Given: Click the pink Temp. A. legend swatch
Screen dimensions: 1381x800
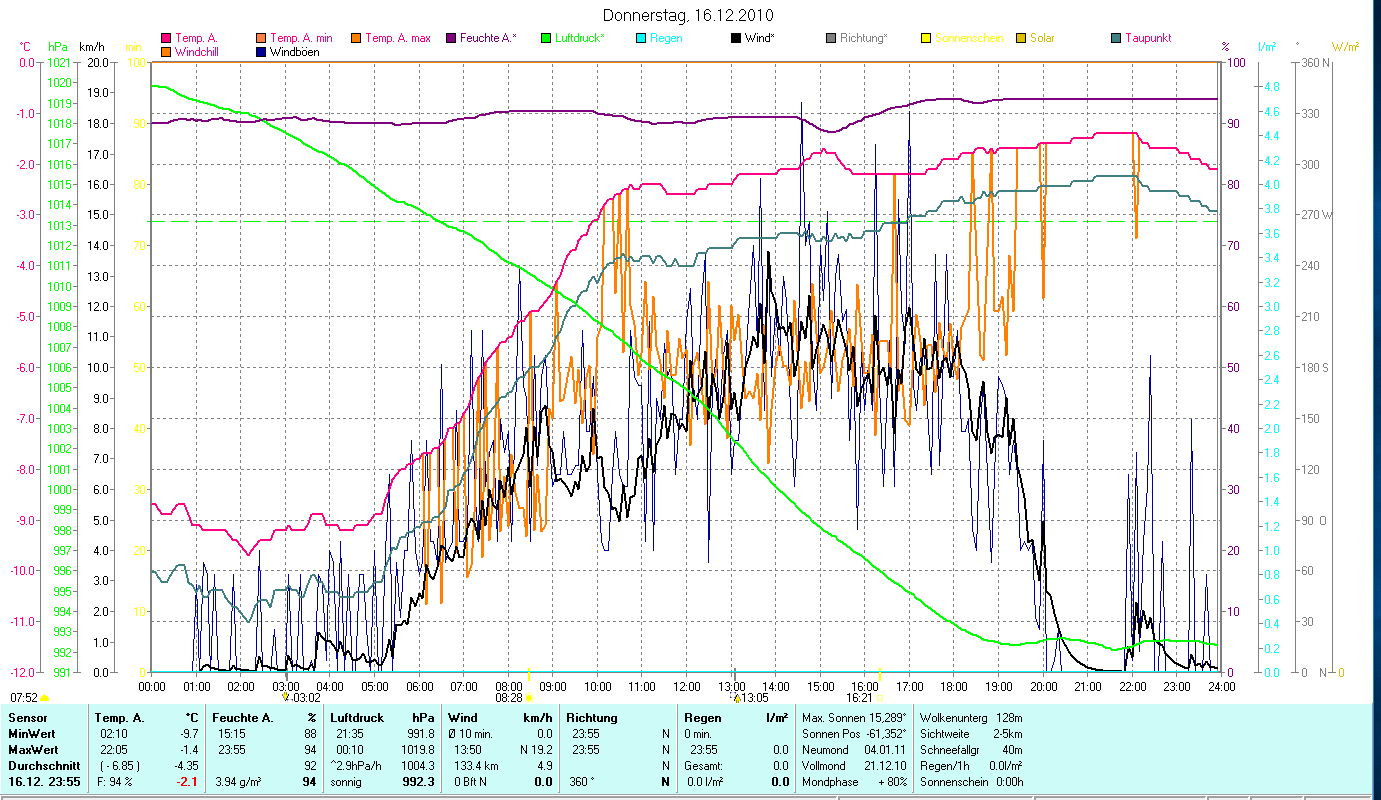Looking at the screenshot, I should click(x=166, y=39).
